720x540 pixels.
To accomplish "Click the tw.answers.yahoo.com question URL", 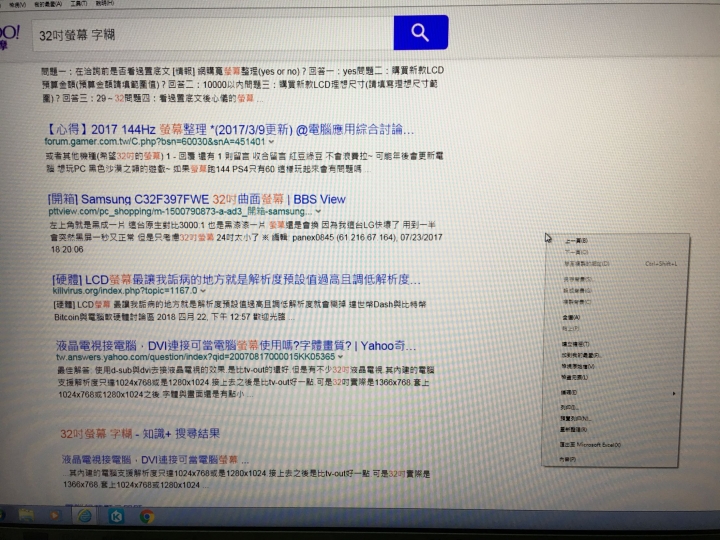I will [196, 357].
